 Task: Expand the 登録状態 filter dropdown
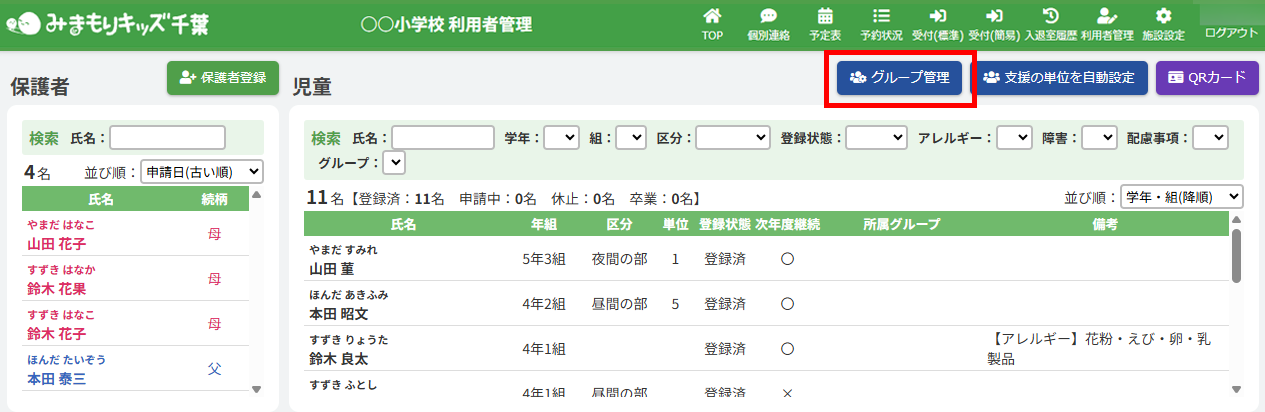click(x=876, y=138)
